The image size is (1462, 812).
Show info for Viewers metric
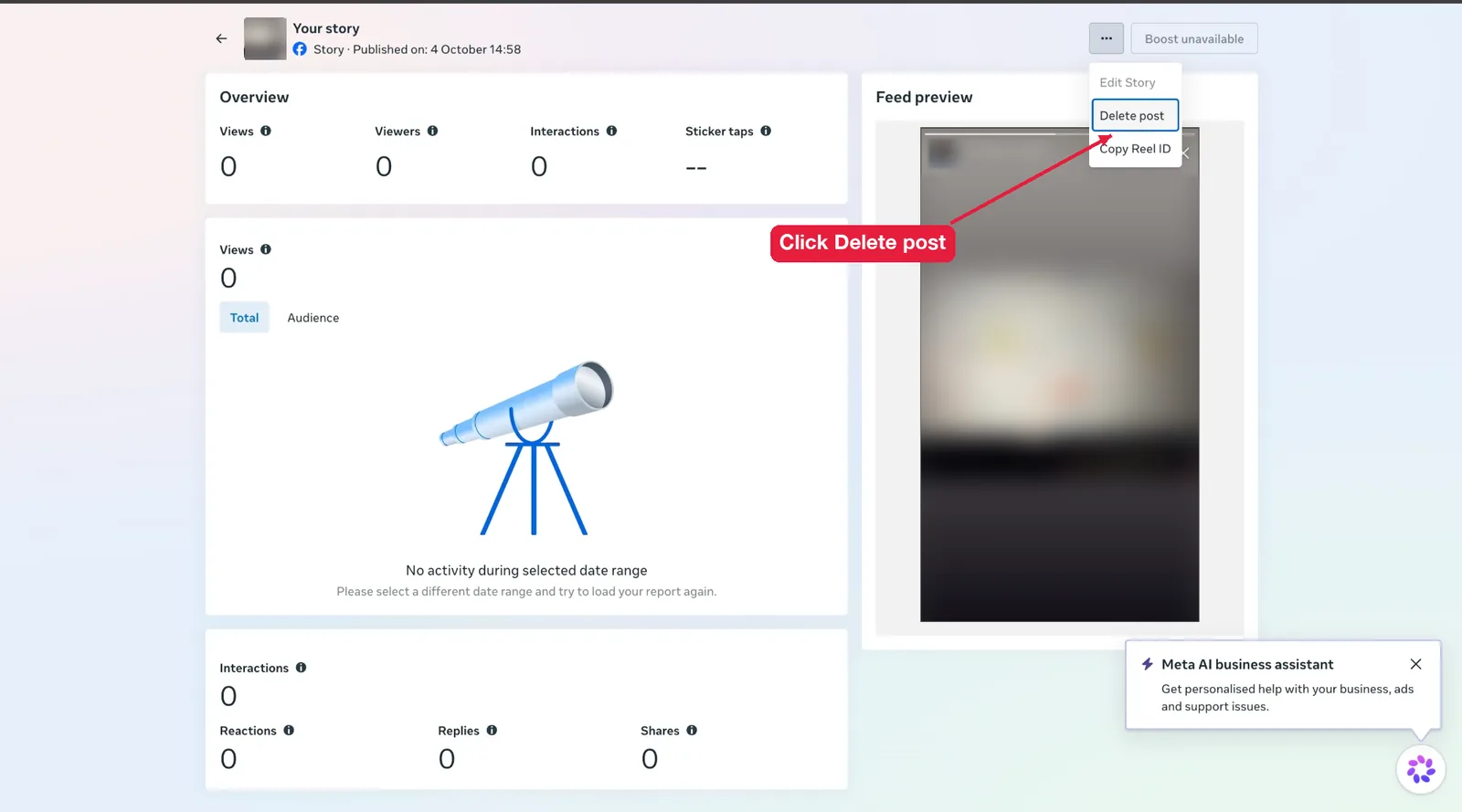[x=432, y=131]
